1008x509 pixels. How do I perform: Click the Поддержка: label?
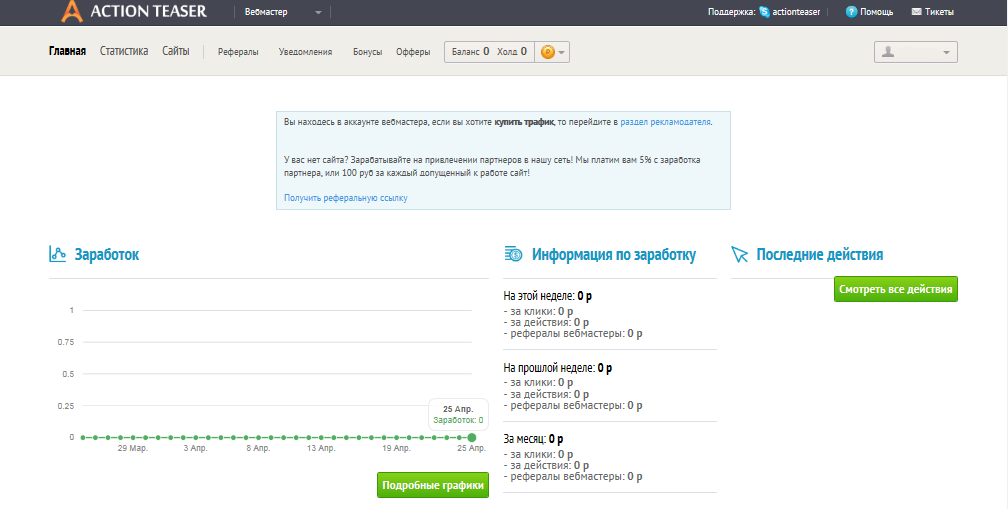click(732, 12)
